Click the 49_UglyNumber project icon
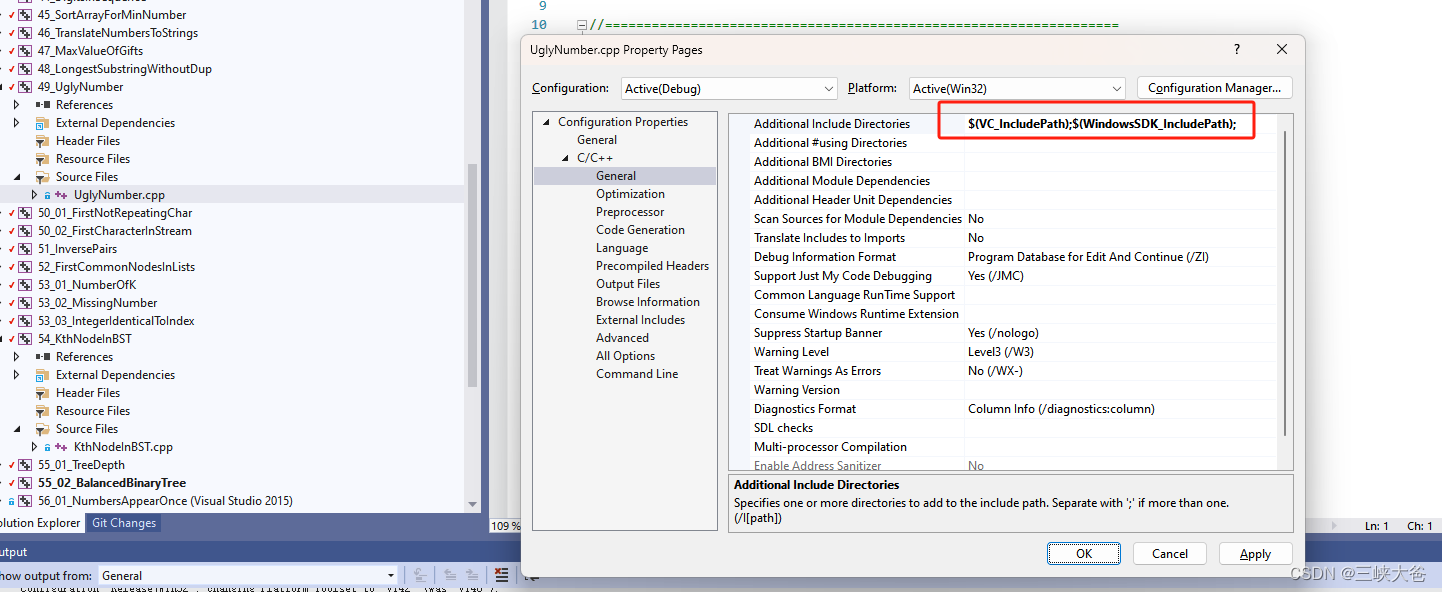 [25, 87]
